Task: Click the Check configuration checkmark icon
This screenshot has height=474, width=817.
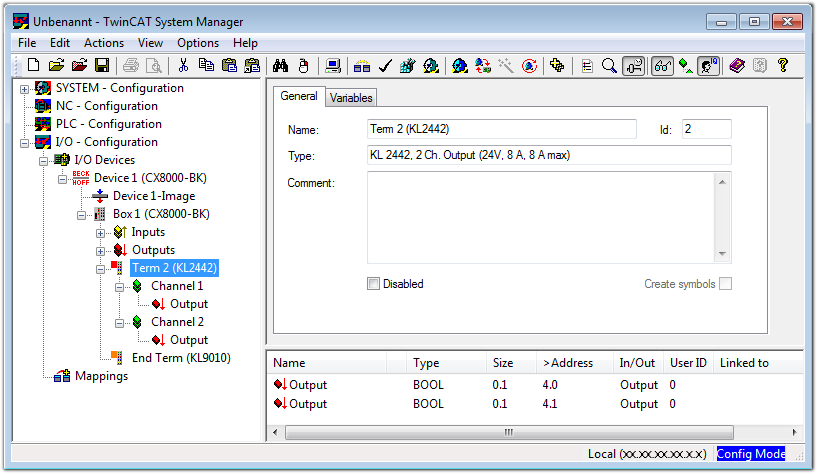Action: point(385,66)
